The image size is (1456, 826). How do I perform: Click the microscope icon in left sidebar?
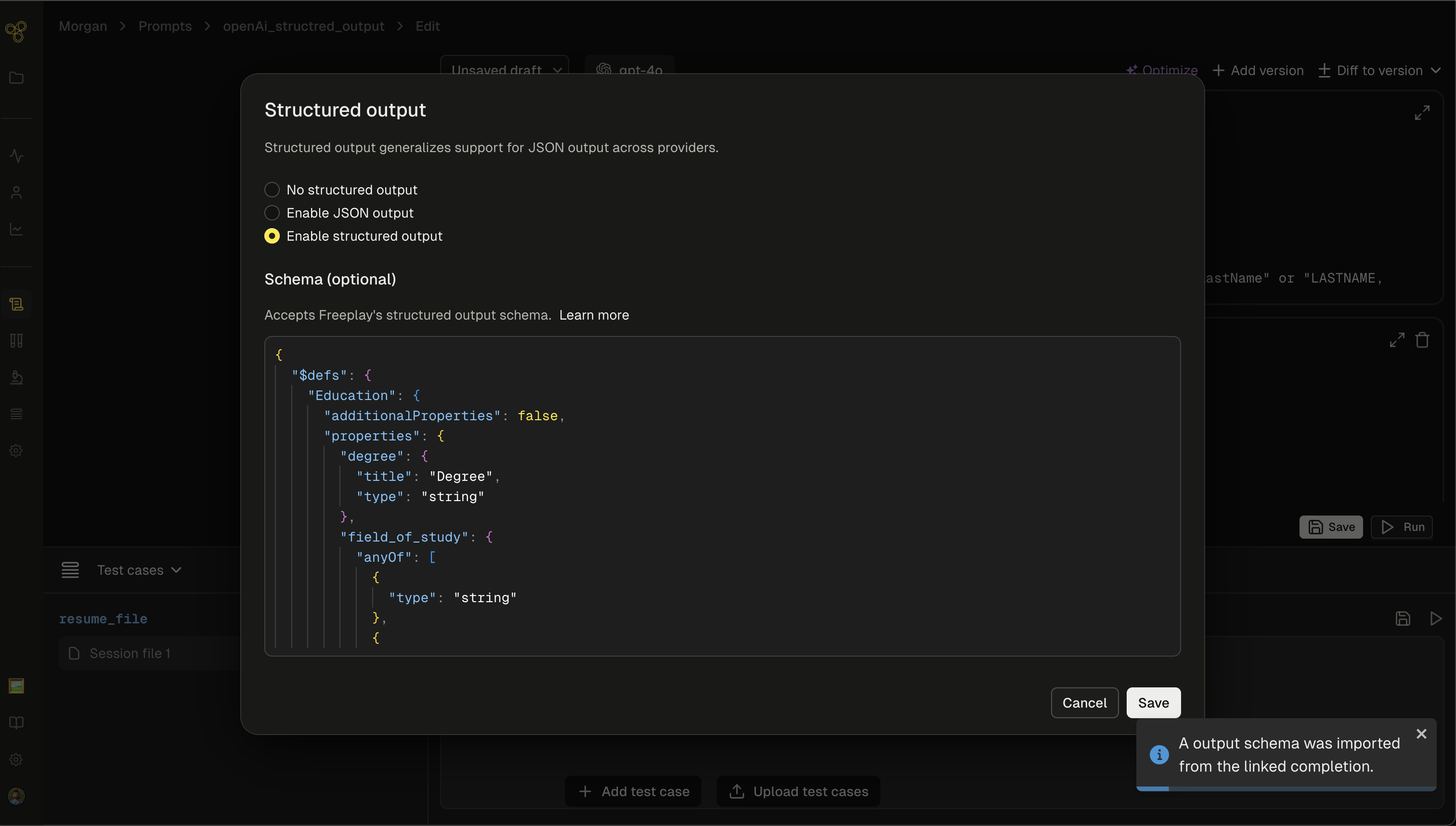pos(16,377)
